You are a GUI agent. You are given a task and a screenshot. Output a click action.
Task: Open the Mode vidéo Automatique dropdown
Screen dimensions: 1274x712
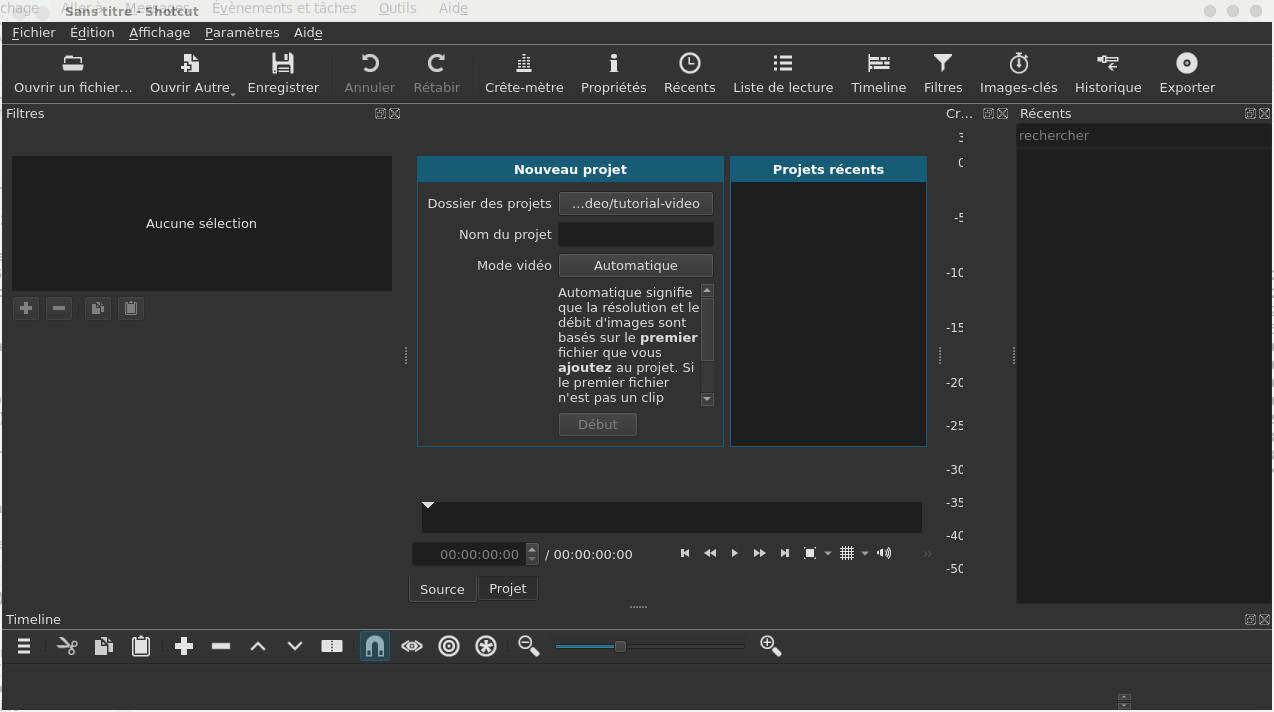pos(636,265)
